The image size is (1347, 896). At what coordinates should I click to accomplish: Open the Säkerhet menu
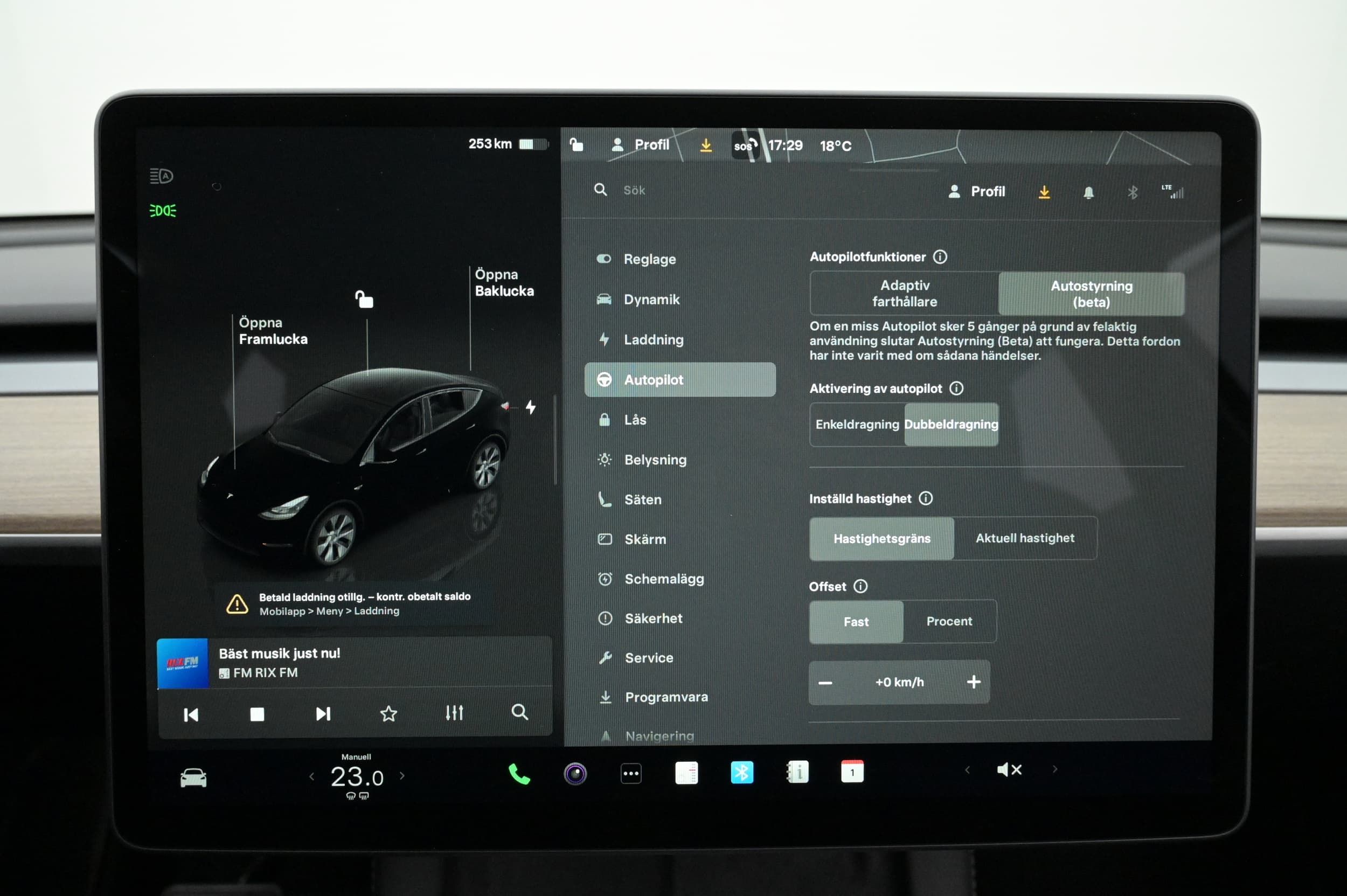(x=680, y=619)
